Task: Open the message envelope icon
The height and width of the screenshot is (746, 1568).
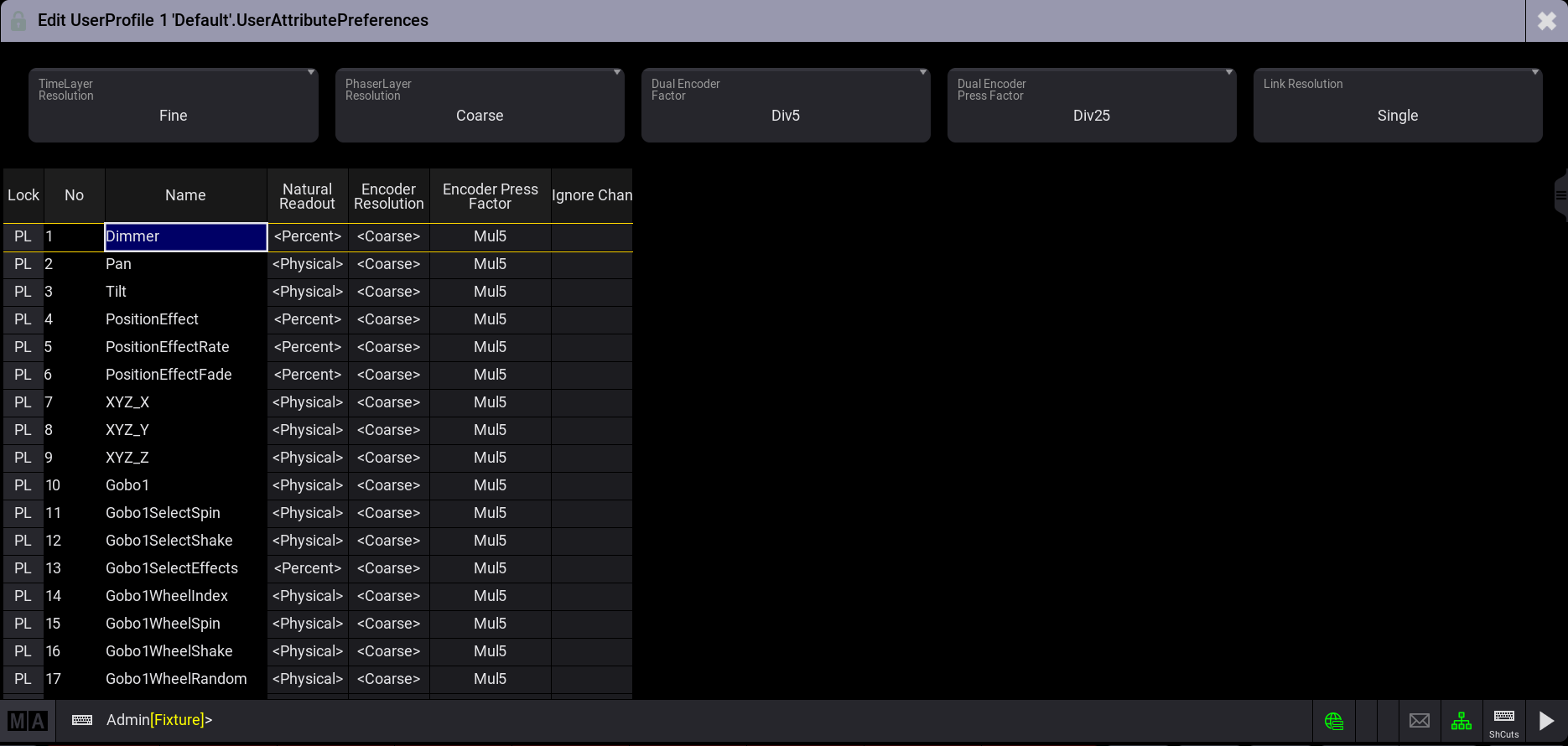Action: pyautogui.click(x=1420, y=721)
